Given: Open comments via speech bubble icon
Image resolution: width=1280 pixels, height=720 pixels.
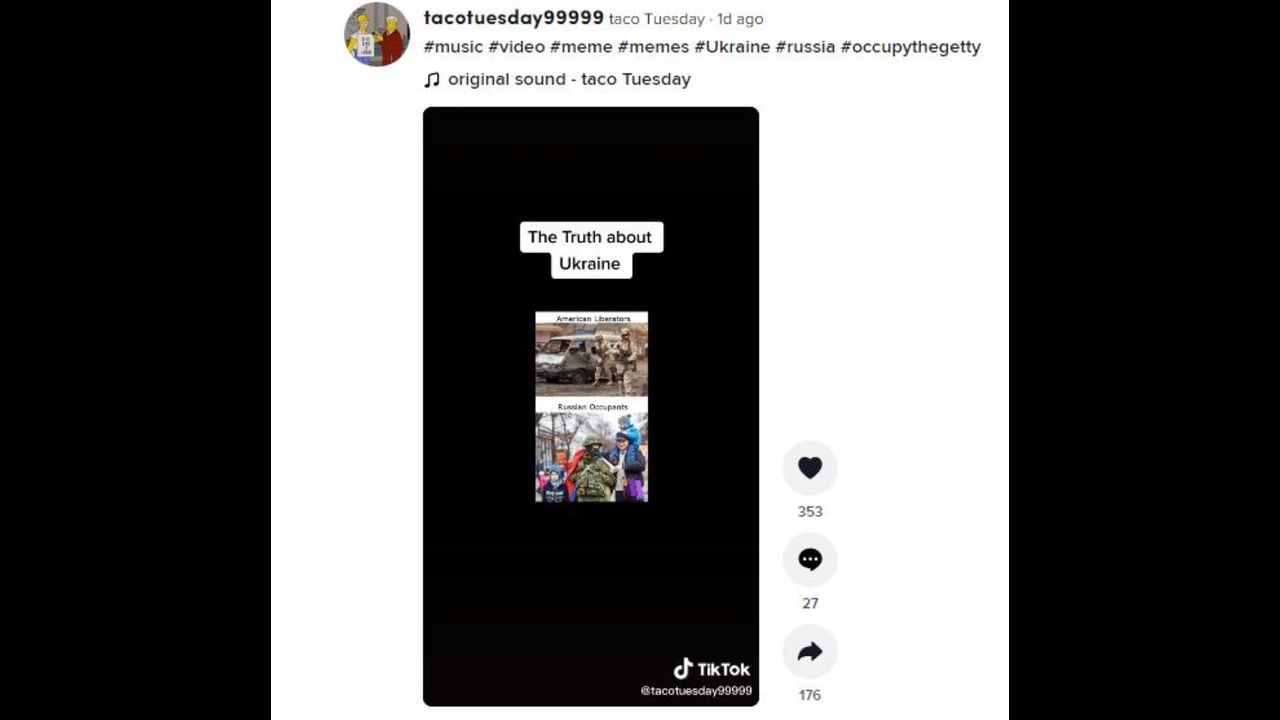Looking at the screenshot, I should (810, 560).
